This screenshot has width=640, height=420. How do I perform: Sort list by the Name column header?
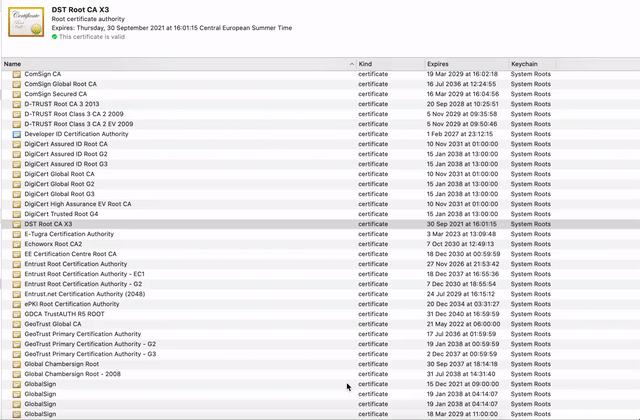pyautogui.click(x=179, y=64)
